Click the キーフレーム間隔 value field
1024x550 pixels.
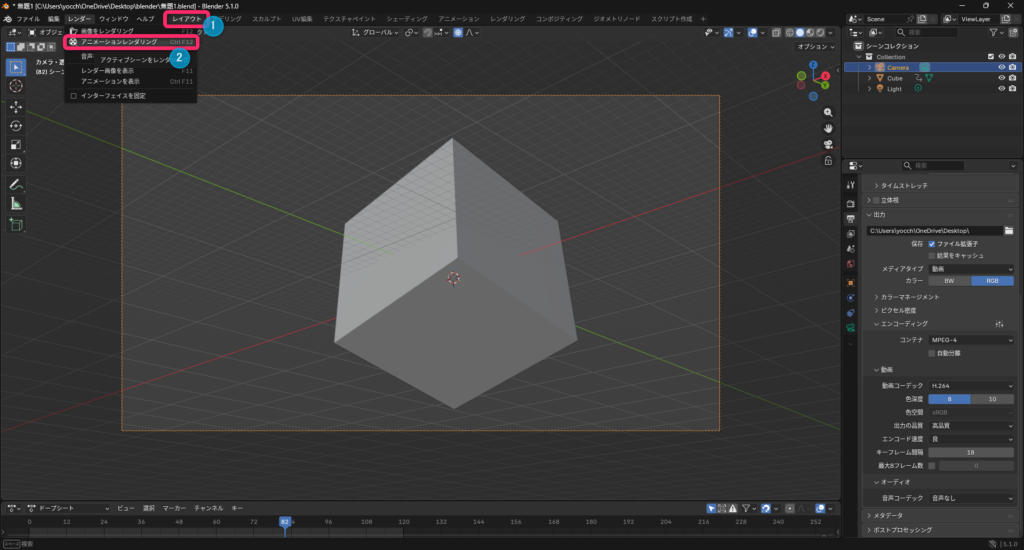click(971, 452)
